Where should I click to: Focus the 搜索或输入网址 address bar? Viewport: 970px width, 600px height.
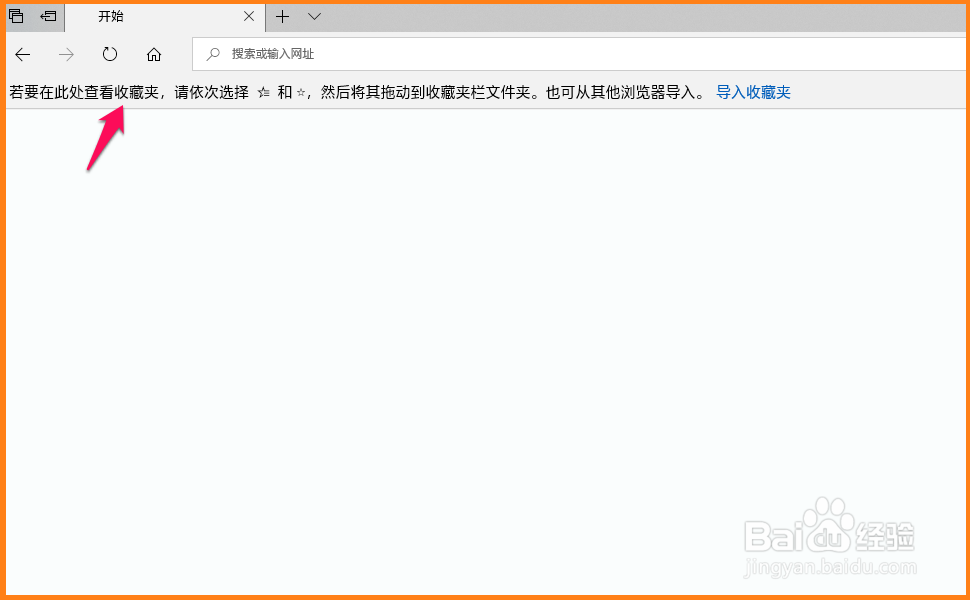[580, 54]
